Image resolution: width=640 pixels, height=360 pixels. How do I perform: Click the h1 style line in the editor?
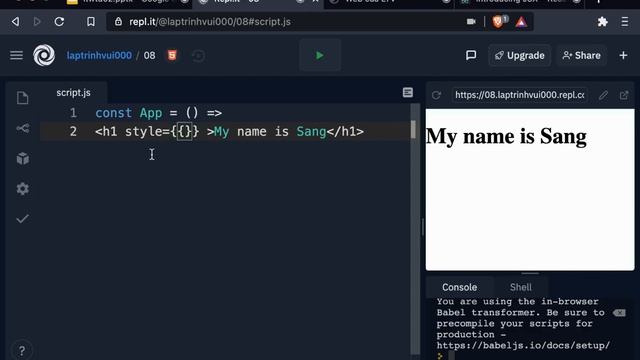[229, 131]
